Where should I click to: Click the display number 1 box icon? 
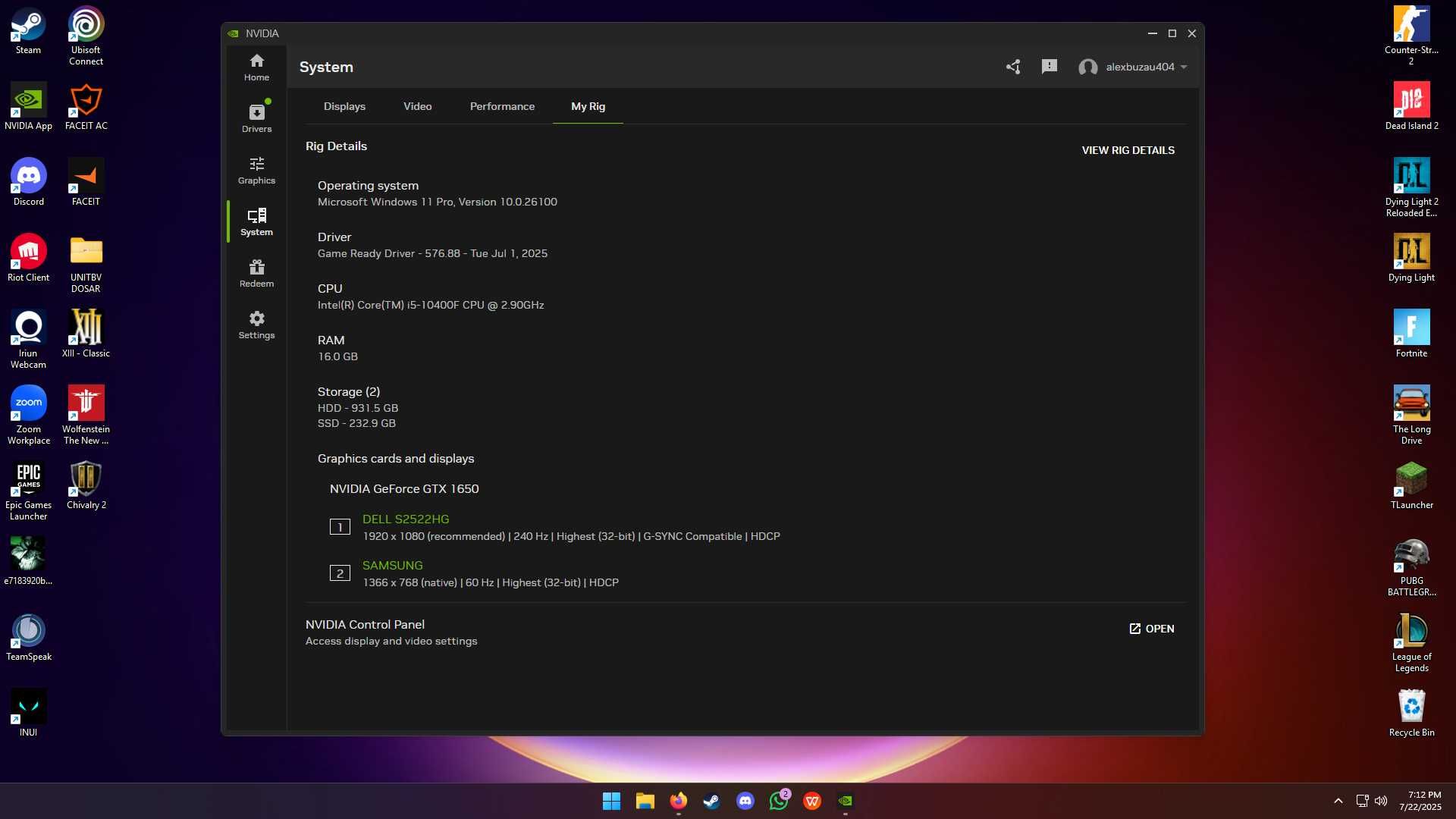coord(340,527)
